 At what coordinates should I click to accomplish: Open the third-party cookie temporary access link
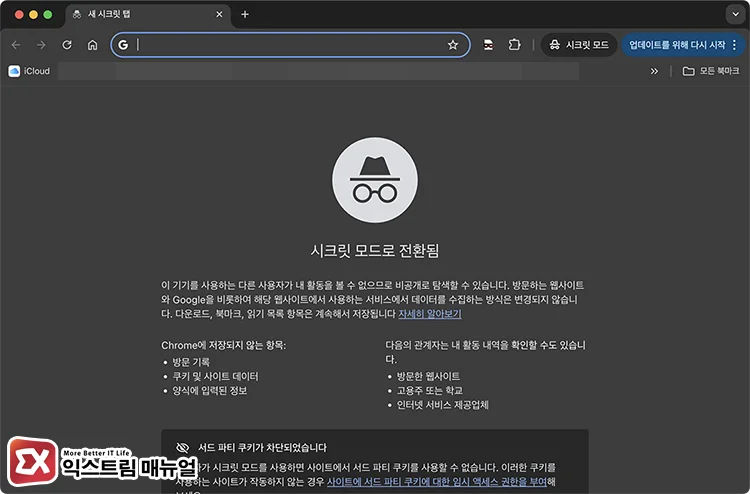coord(436,482)
